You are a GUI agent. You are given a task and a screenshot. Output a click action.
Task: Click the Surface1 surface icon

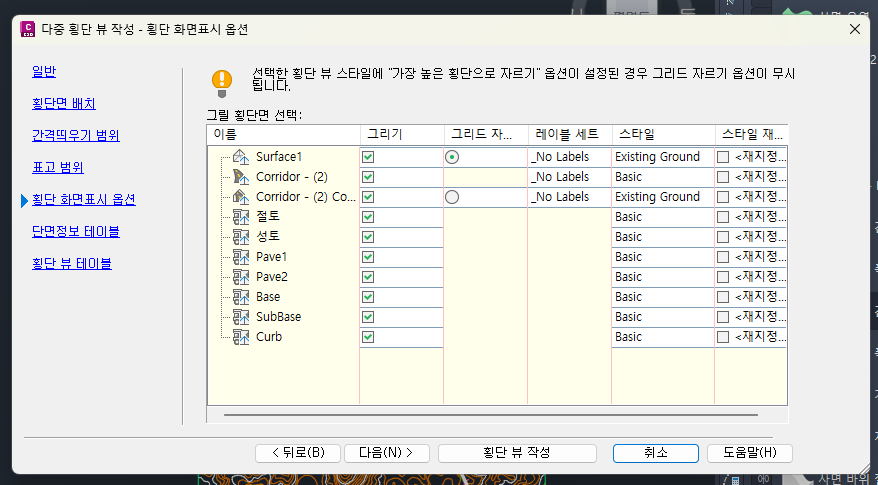[x=240, y=157]
